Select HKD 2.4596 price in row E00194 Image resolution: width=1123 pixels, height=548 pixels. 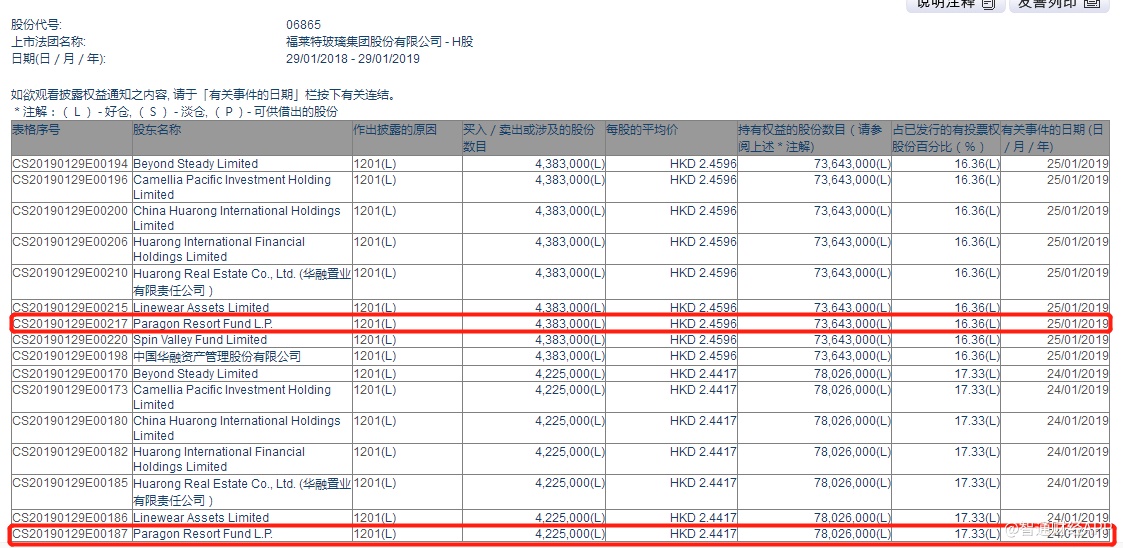(703, 164)
